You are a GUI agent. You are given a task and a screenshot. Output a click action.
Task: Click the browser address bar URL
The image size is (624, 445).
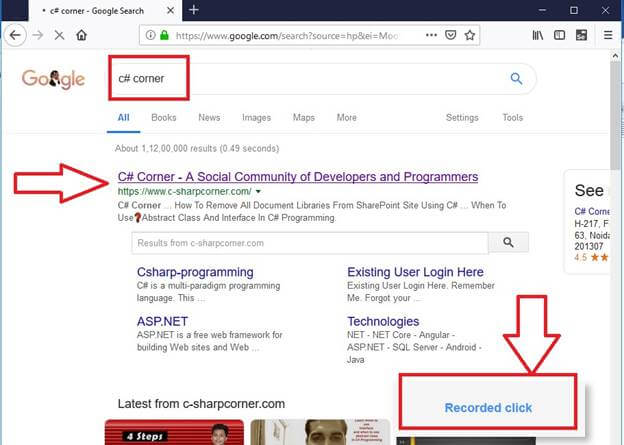click(x=287, y=36)
